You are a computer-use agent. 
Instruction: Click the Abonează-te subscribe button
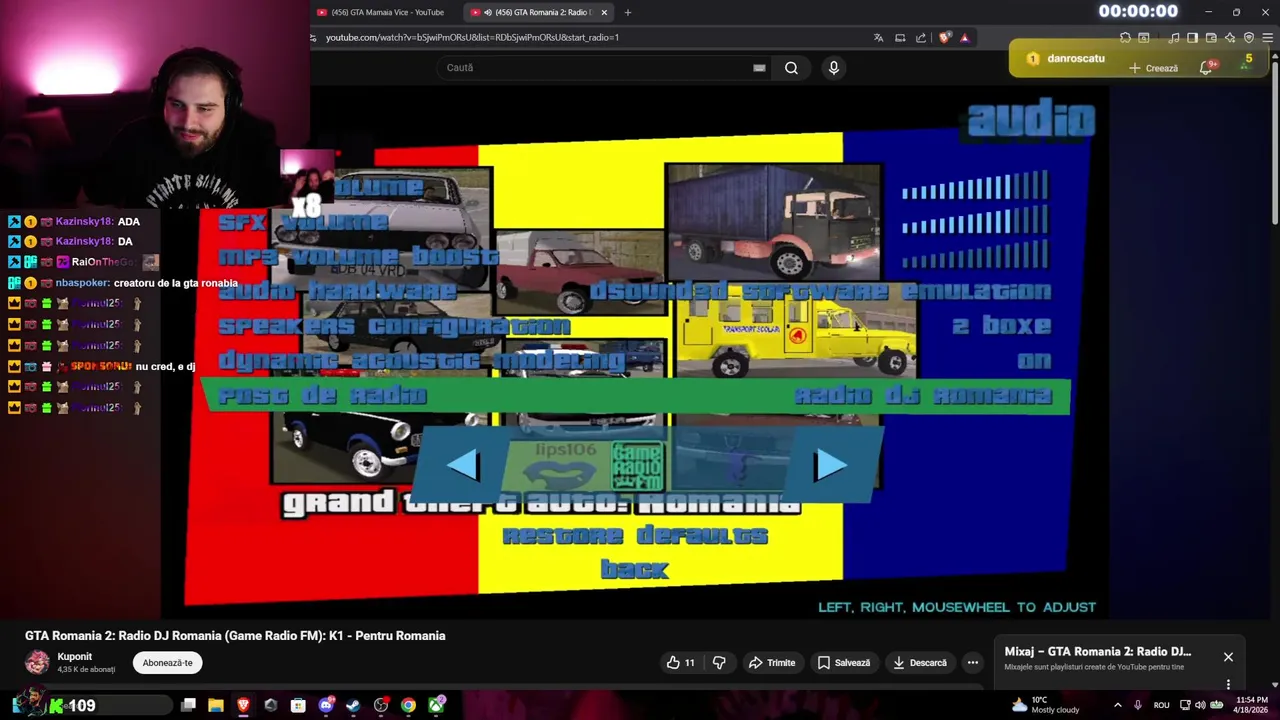click(x=167, y=662)
